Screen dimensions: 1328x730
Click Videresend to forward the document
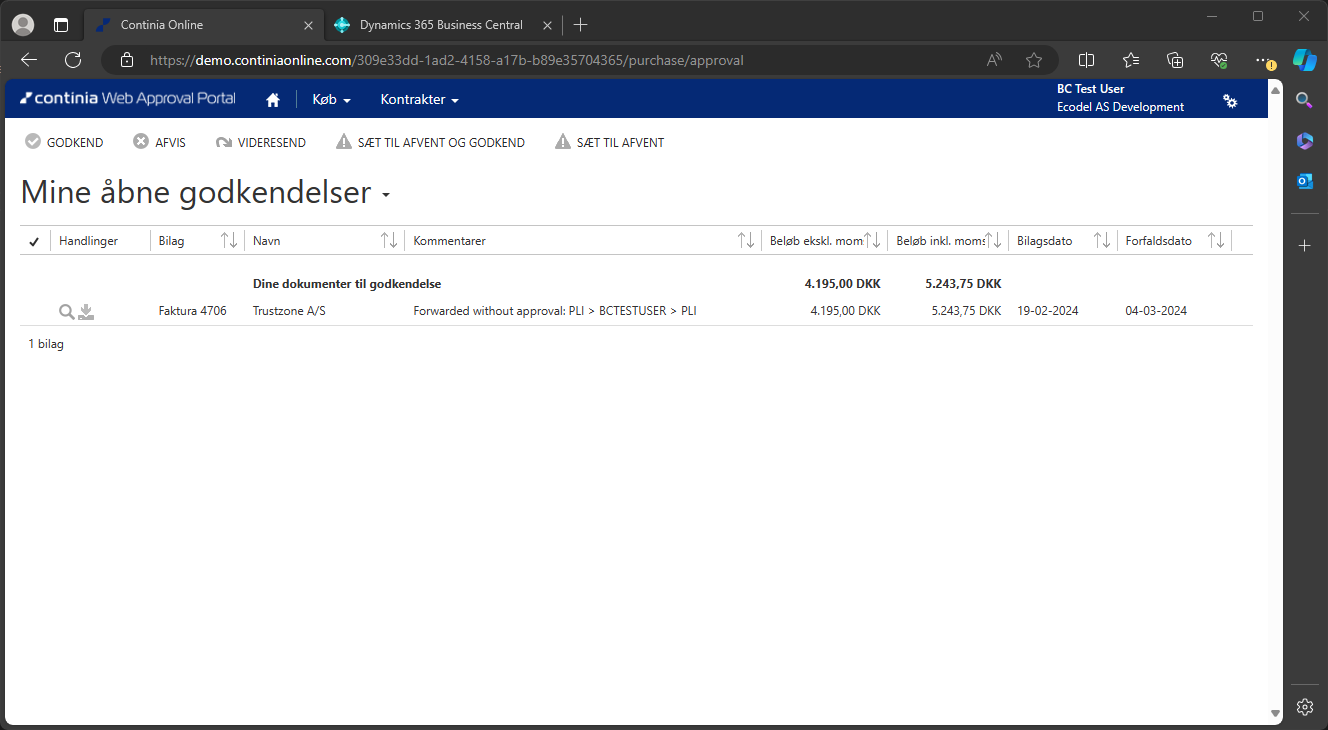click(260, 143)
